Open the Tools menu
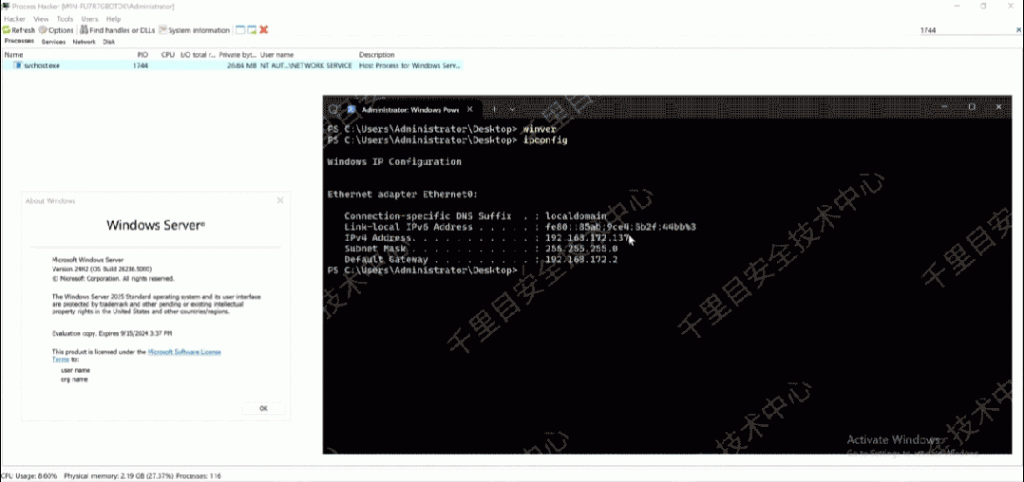Viewport: 1024px width, 482px height. click(x=65, y=19)
